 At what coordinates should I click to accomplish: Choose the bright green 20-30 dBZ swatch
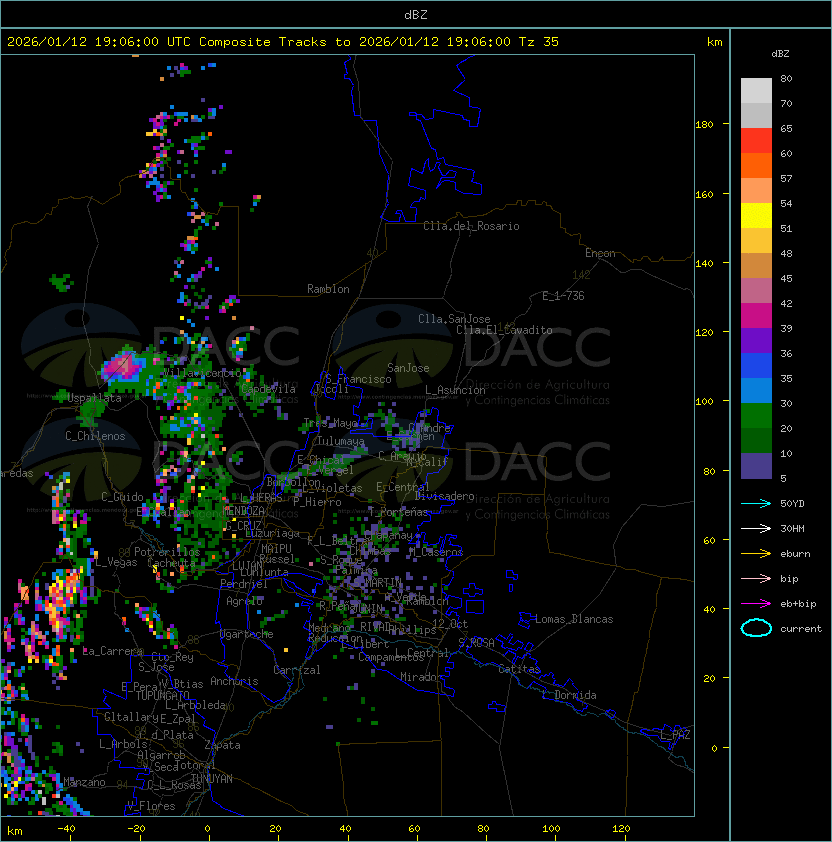coord(756,416)
